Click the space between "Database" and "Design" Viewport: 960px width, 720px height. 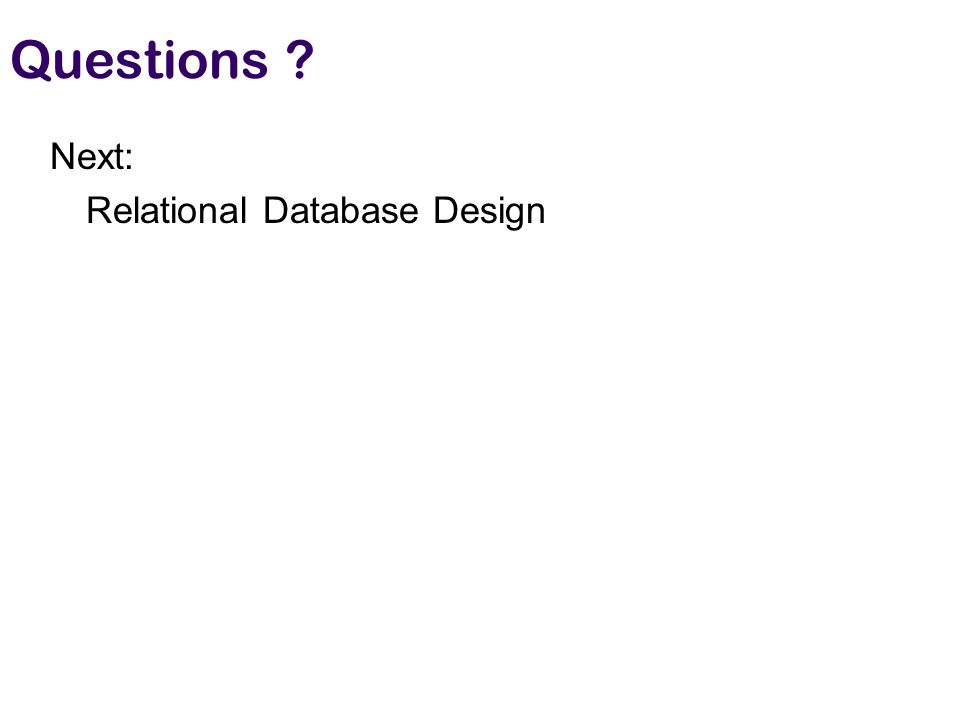426,211
